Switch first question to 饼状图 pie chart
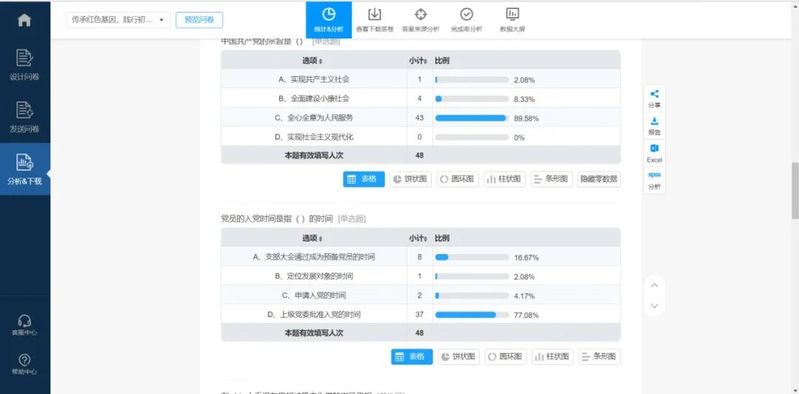799x394 pixels. (x=411, y=179)
